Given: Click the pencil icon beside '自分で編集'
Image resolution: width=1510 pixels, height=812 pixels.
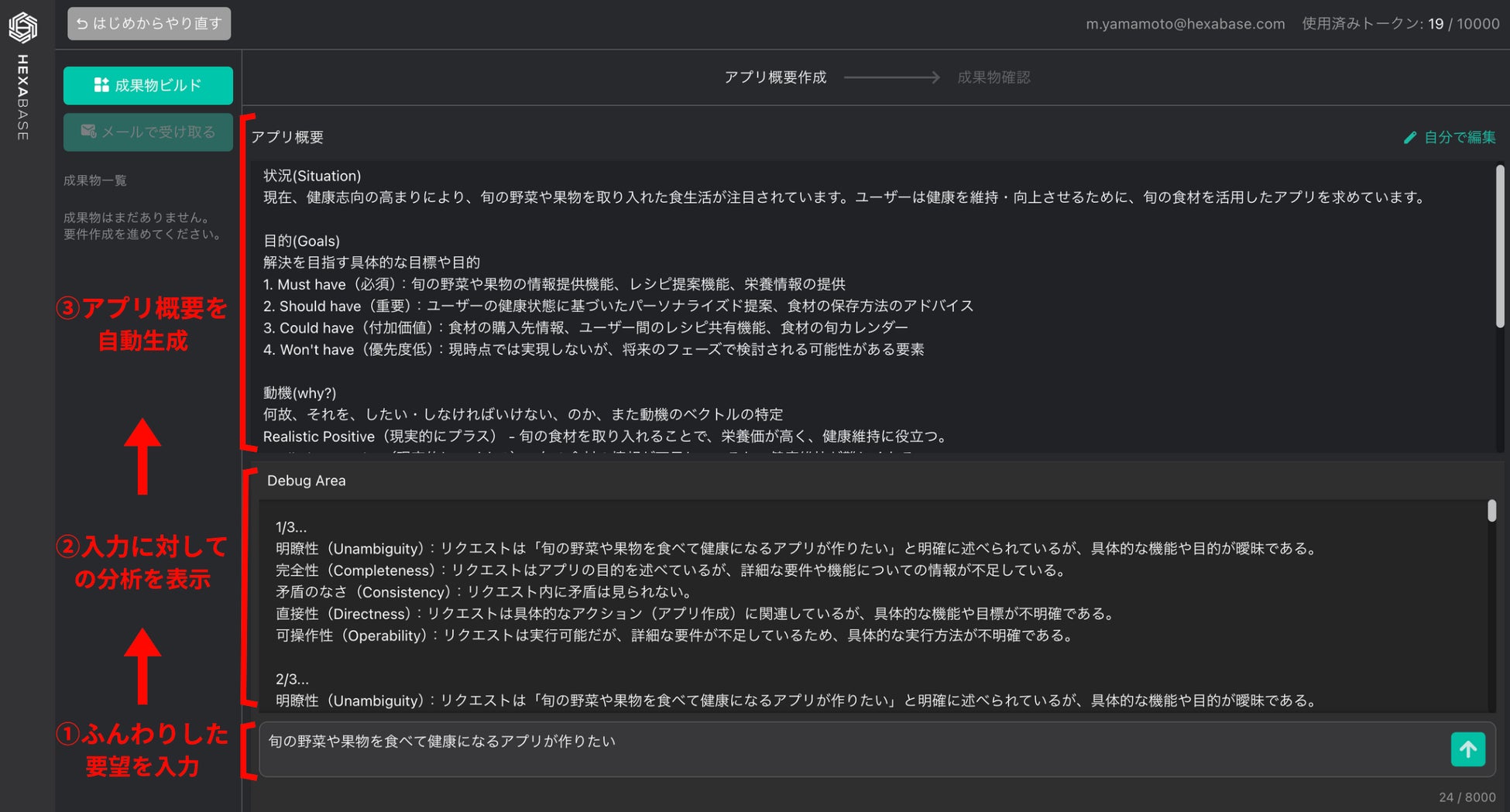Looking at the screenshot, I should (1410, 137).
